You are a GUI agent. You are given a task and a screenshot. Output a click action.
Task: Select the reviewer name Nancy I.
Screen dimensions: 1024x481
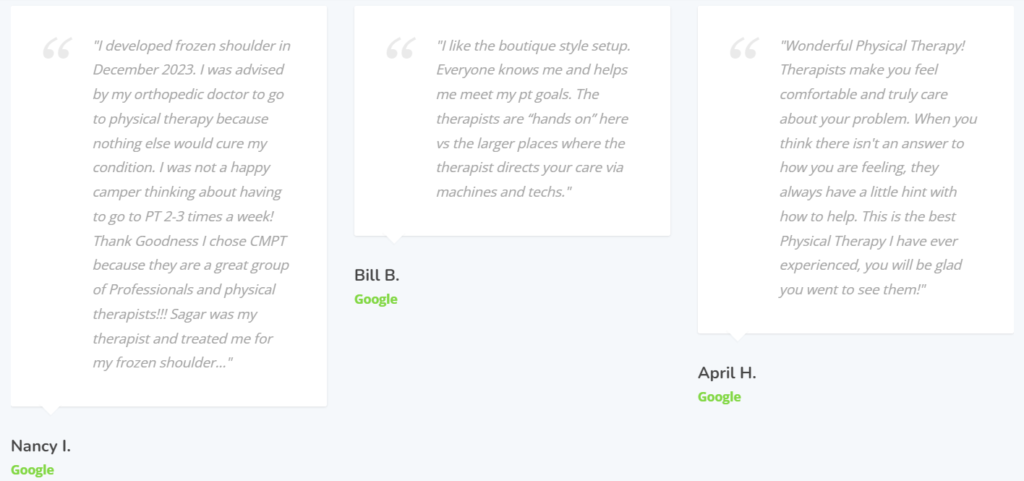40,446
